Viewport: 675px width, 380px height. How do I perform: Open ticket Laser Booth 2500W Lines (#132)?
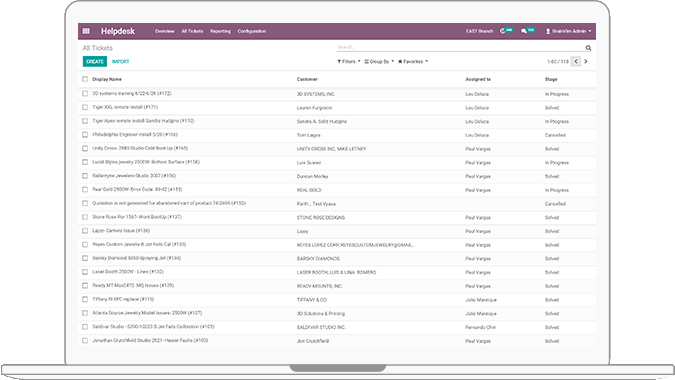coord(128,272)
